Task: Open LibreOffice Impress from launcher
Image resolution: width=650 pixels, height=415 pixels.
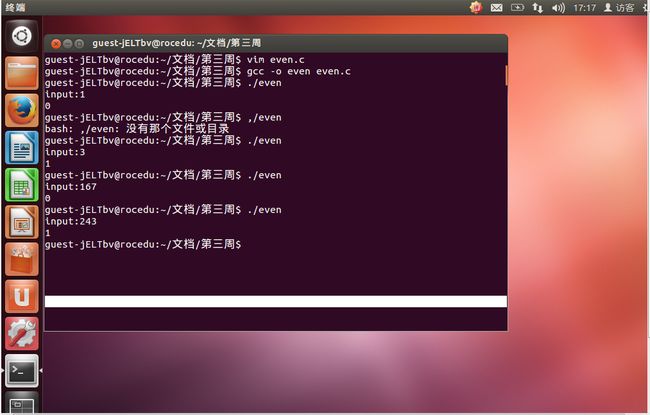Action: (22, 222)
